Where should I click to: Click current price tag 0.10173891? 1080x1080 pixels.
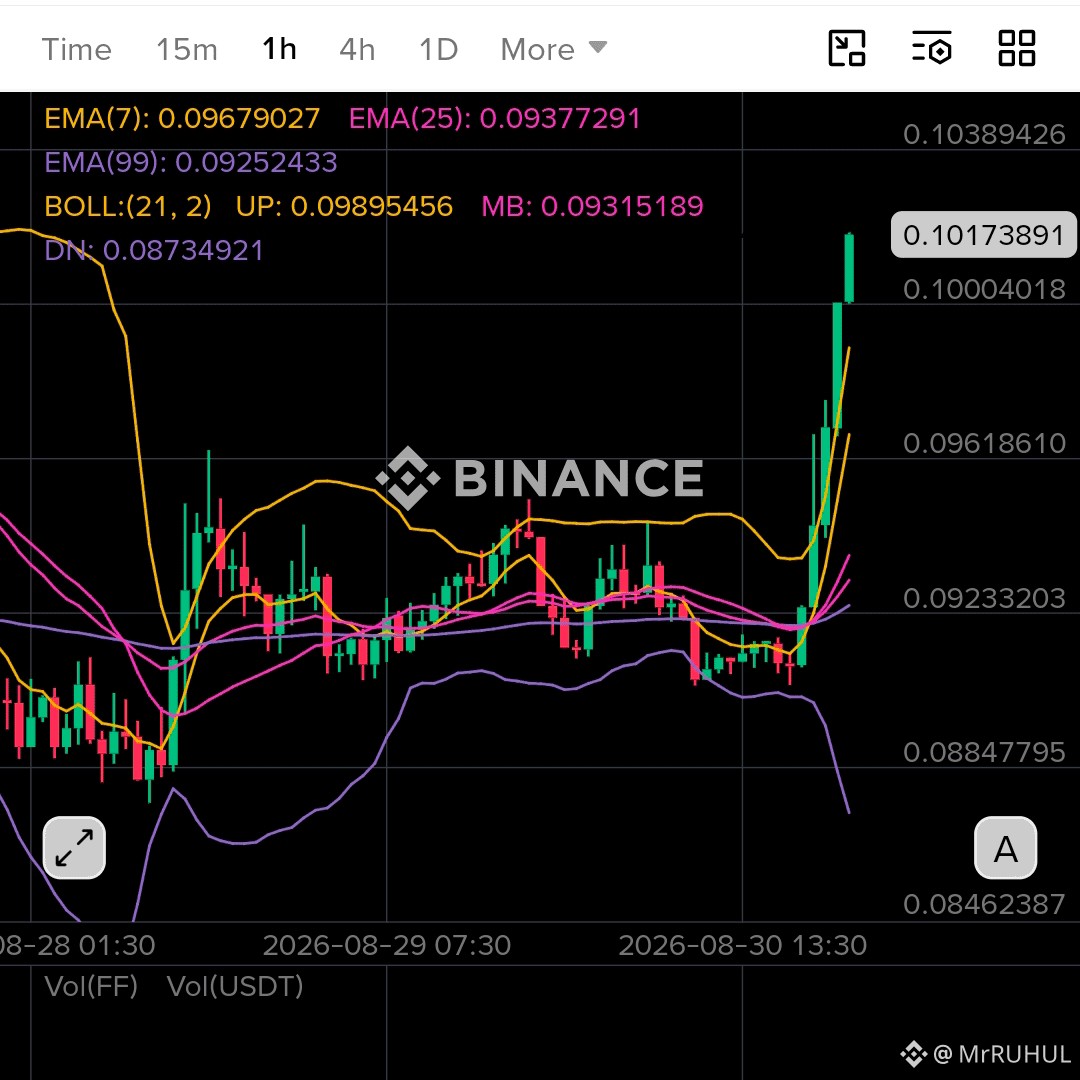coord(984,235)
